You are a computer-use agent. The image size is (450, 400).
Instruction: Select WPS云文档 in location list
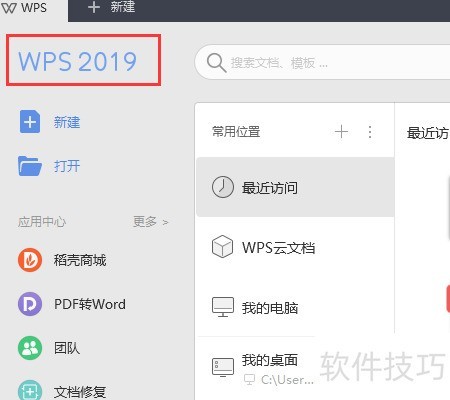point(295,247)
